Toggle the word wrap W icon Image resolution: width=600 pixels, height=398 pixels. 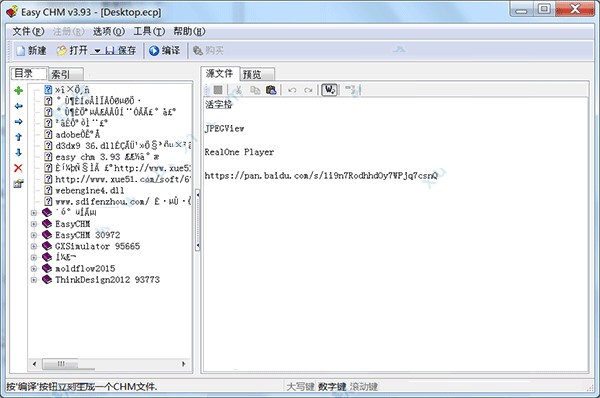click(x=329, y=90)
